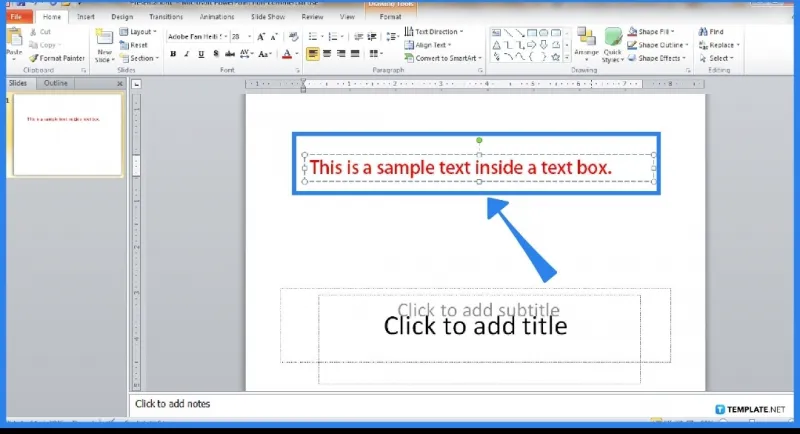Select the Right Arrow shape
The height and width of the screenshot is (434, 800).
tap(532, 45)
